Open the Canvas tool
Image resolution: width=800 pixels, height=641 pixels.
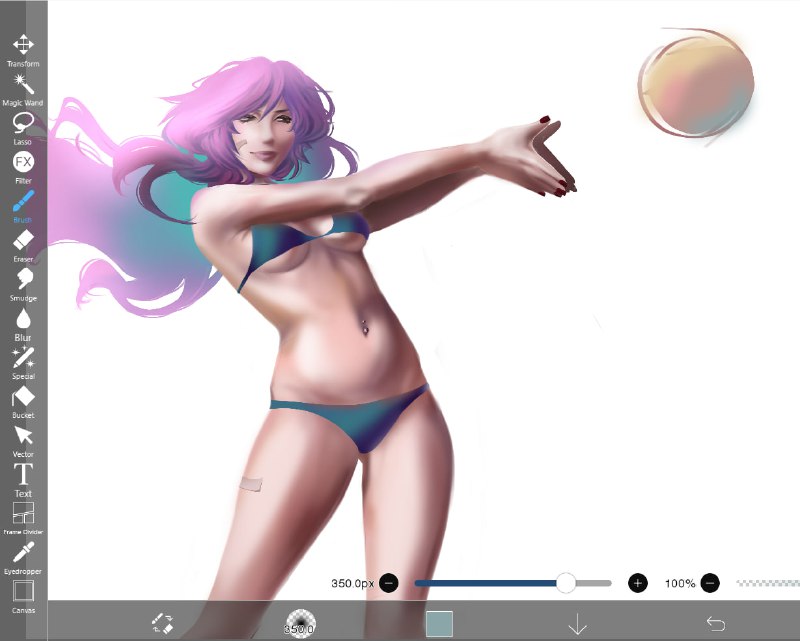click(x=23, y=596)
